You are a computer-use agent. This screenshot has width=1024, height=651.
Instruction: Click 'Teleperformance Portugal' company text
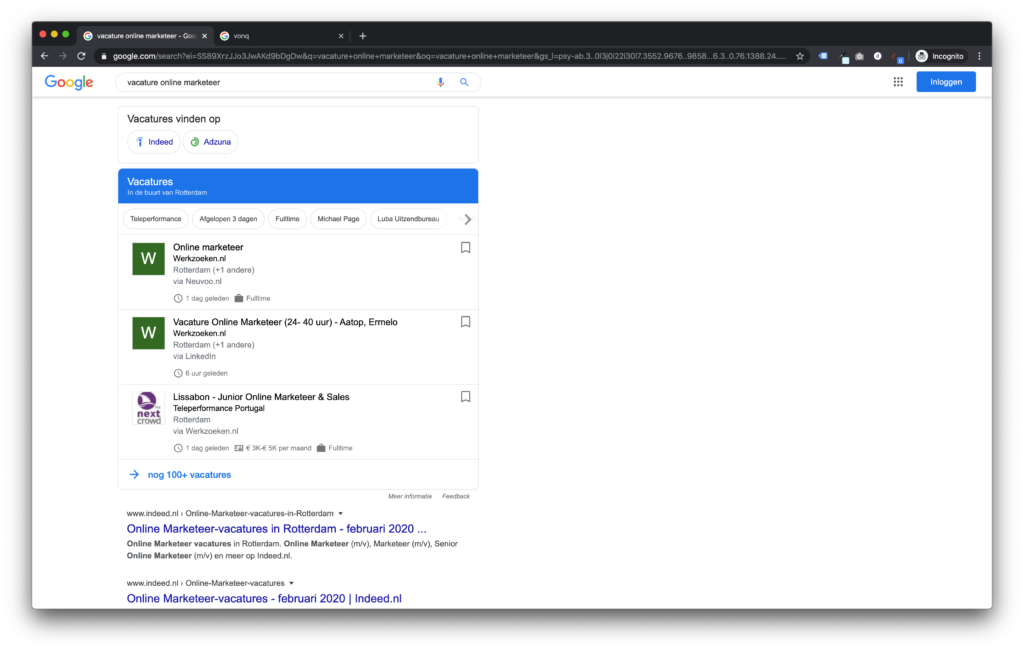click(219, 409)
